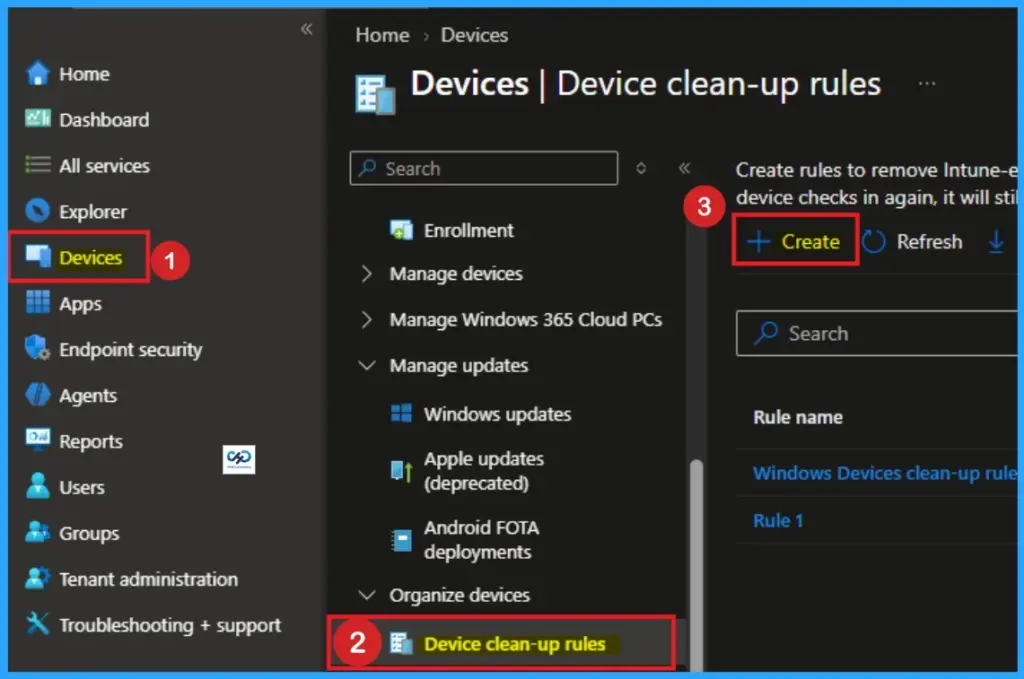Image resolution: width=1024 pixels, height=679 pixels.
Task: Click the Windows updates logo icon
Action: pyautogui.click(x=401, y=413)
